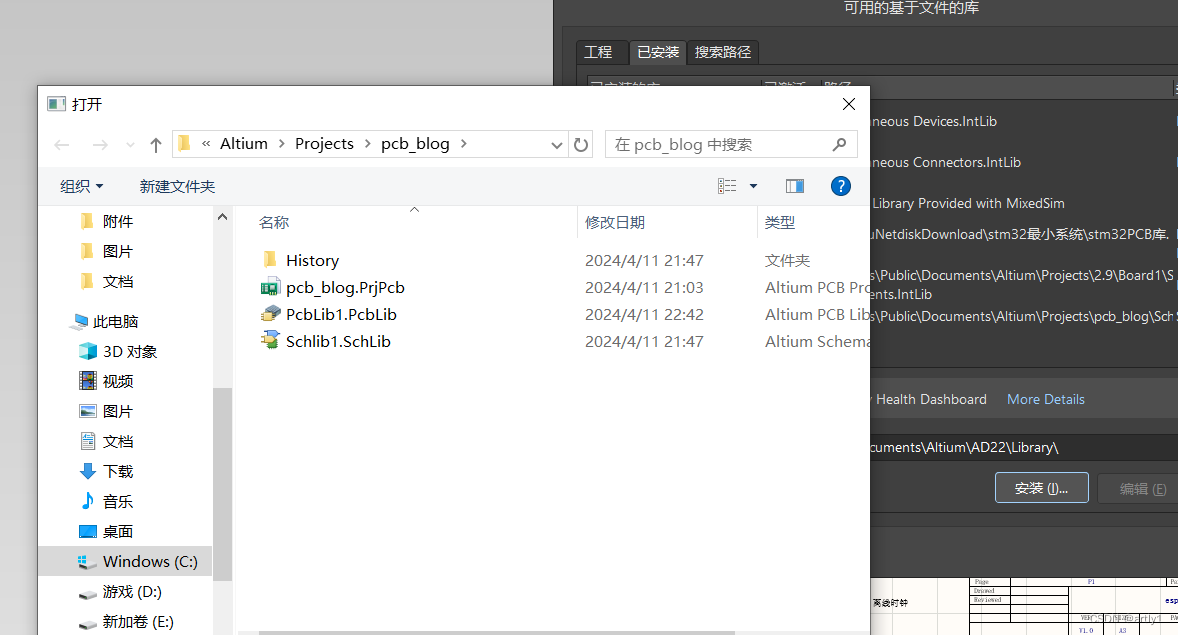Image resolution: width=1178 pixels, height=635 pixels.
Task: Expand the chevron after Altium breadcrumb
Action: pos(282,144)
